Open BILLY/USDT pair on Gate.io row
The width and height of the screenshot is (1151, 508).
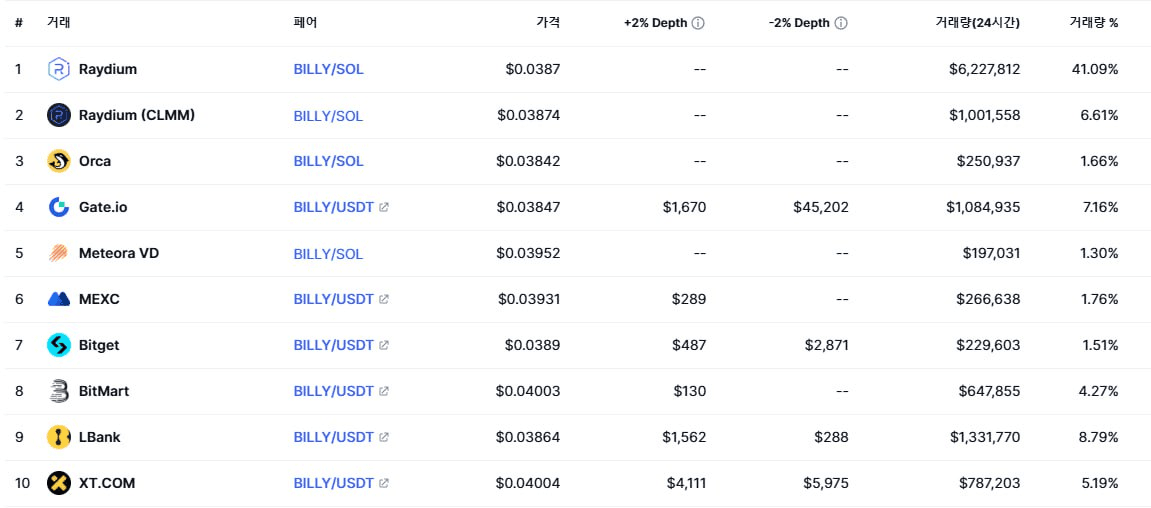[x=334, y=207]
